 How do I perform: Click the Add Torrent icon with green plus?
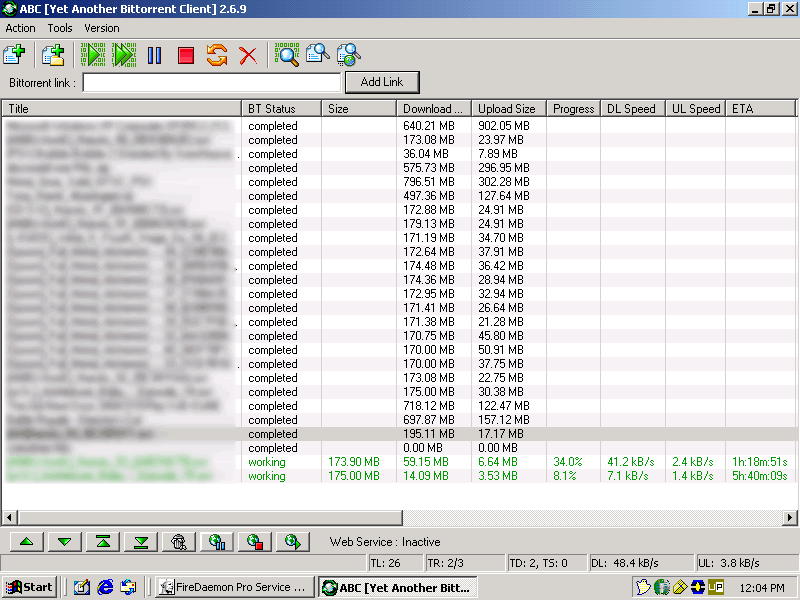click(14, 55)
